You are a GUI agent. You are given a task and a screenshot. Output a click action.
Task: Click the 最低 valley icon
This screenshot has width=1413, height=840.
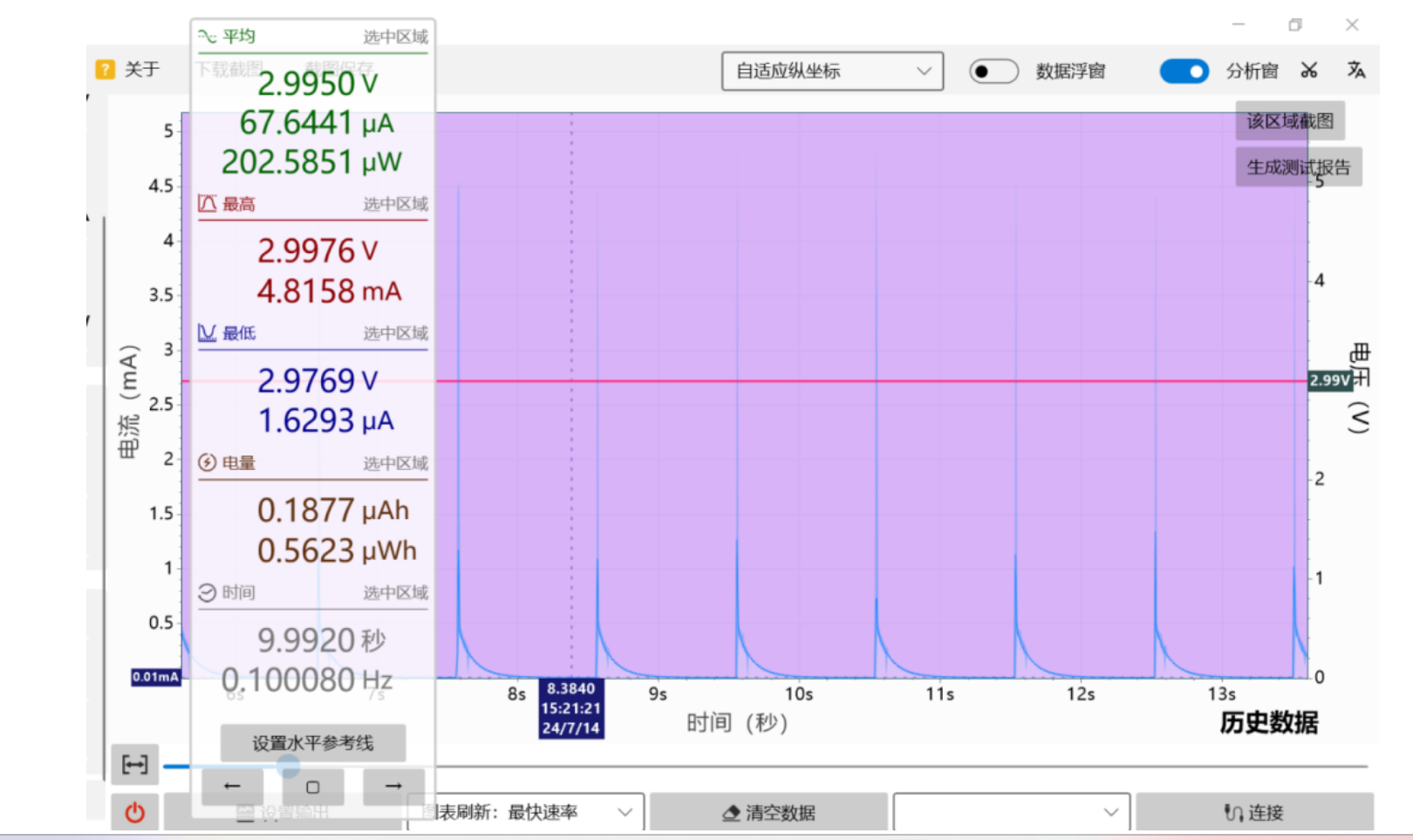coord(207,332)
